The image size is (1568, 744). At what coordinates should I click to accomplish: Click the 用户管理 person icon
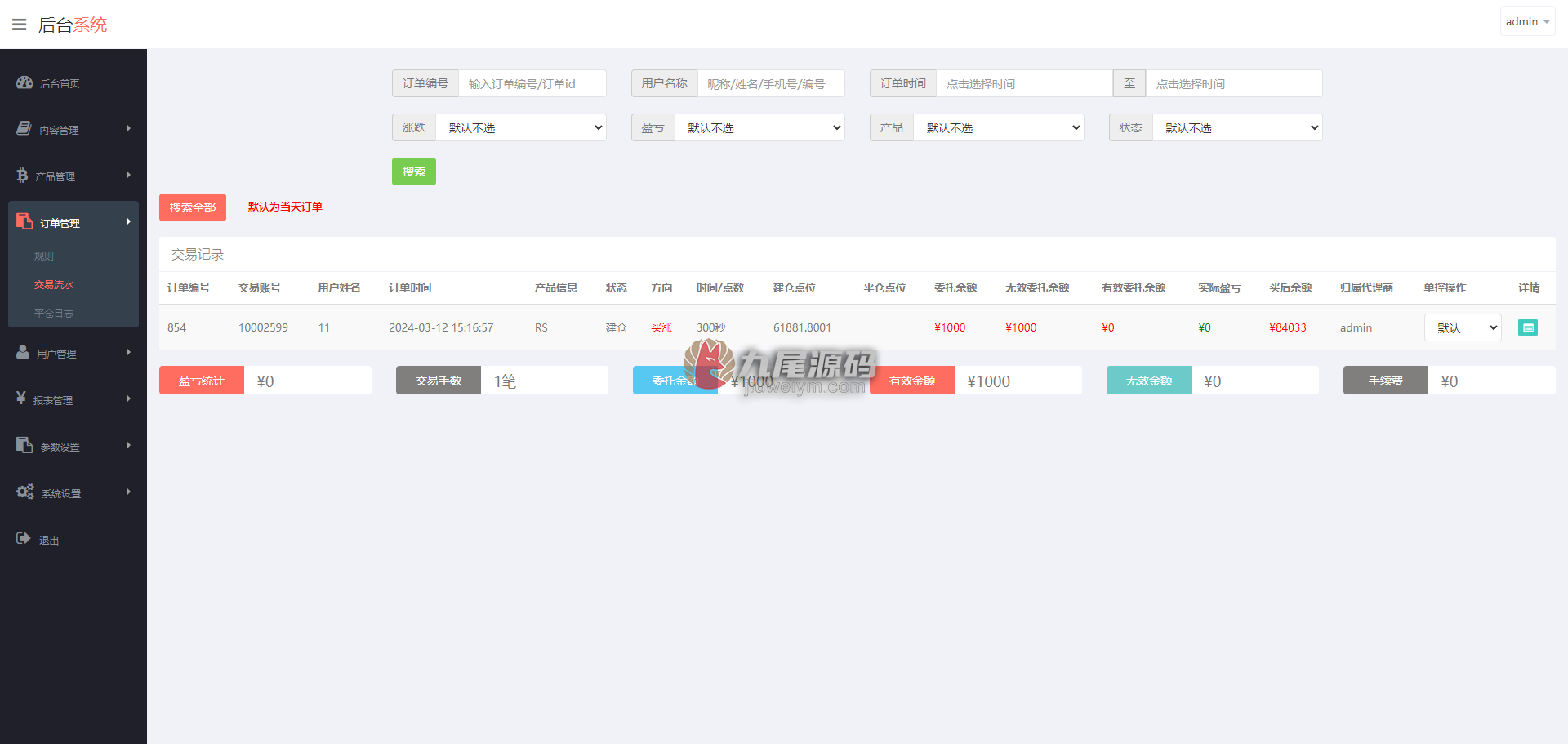tap(23, 352)
